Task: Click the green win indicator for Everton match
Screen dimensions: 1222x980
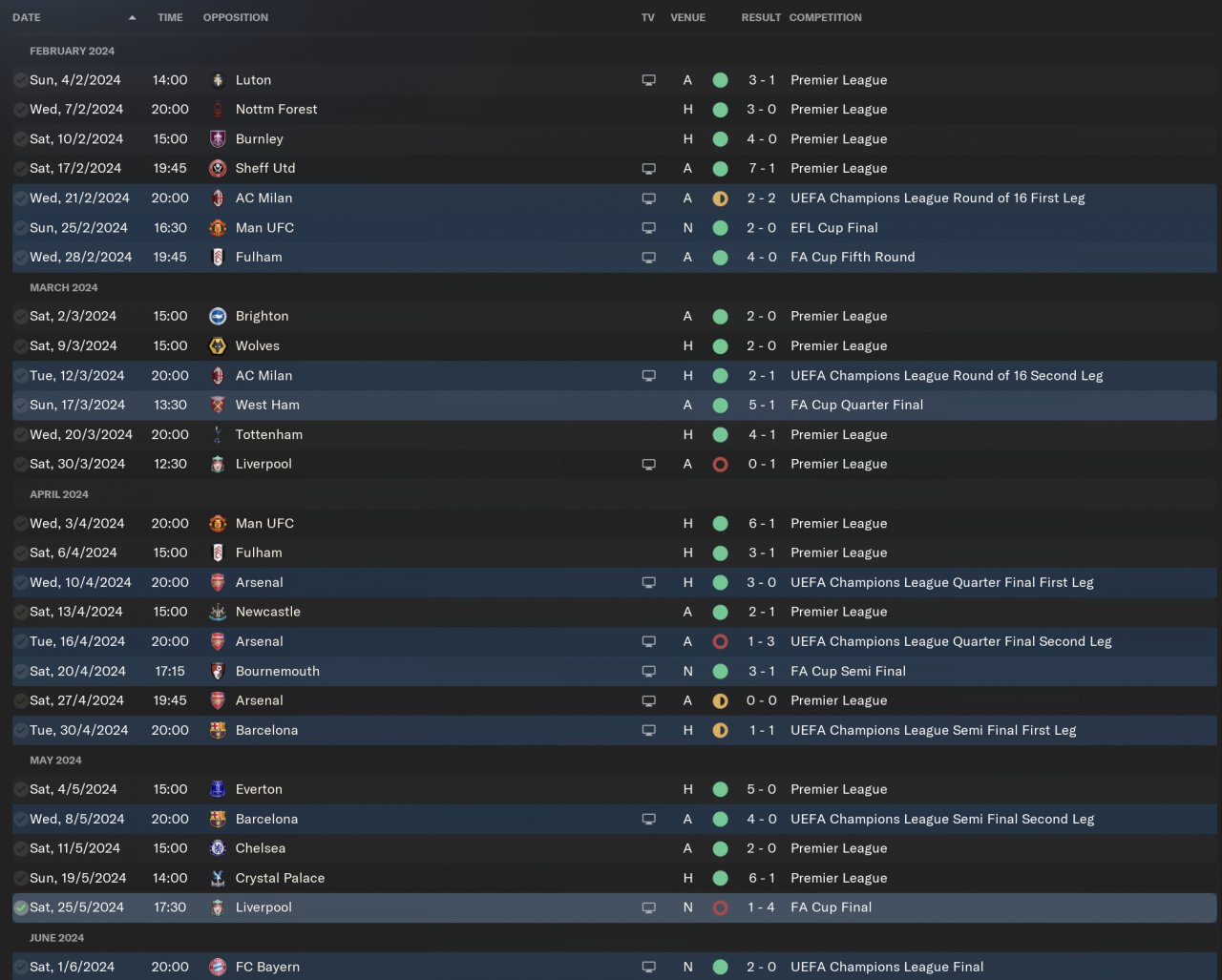Action: click(720, 790)
